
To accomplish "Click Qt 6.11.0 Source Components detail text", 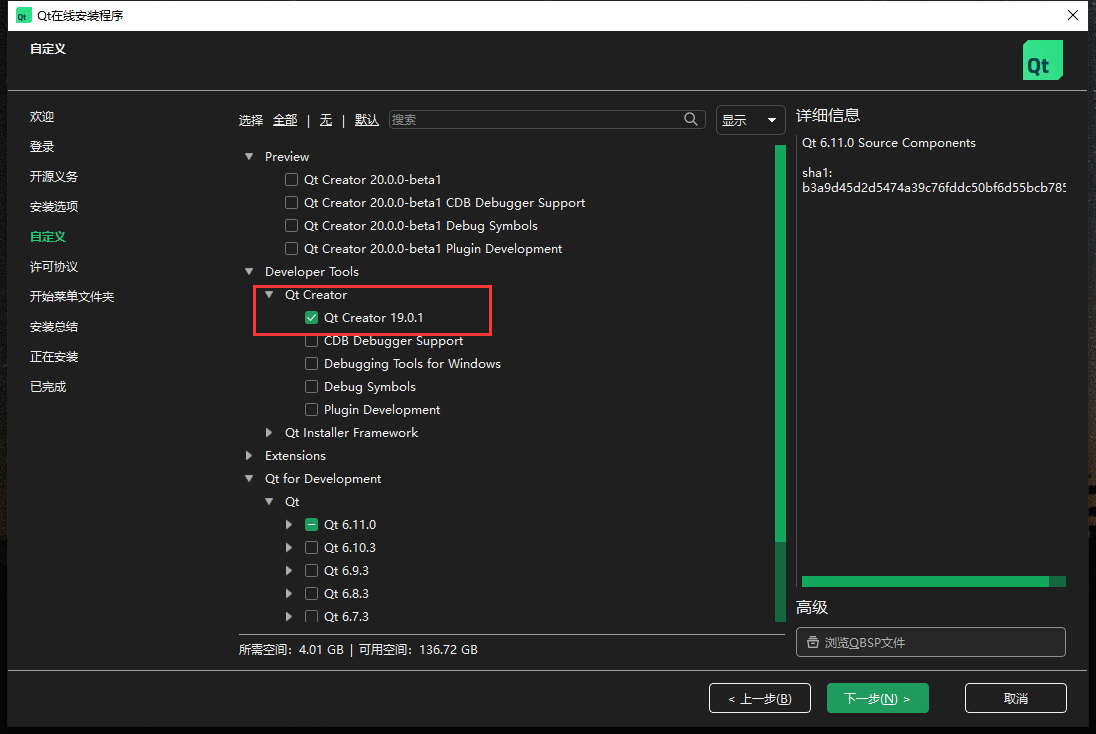I will pos(888,143).
